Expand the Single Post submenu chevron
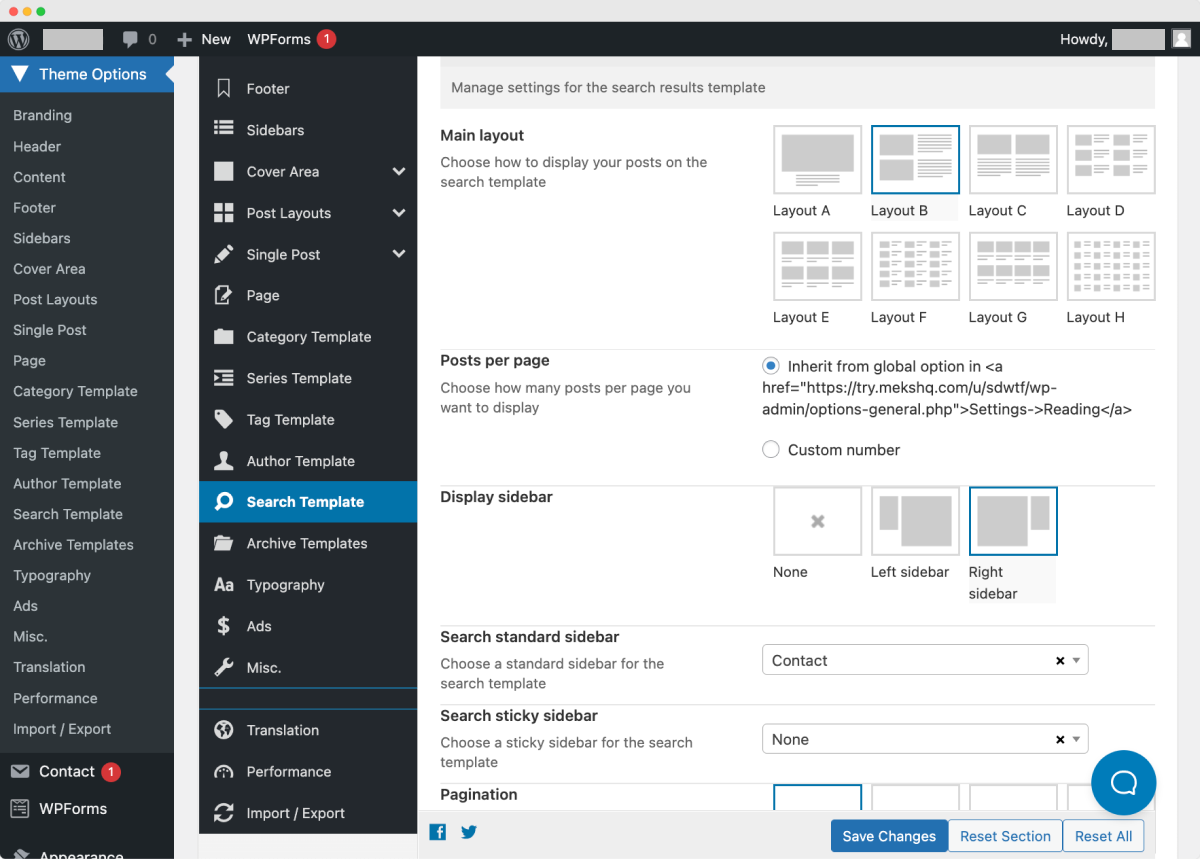The width and height of the screenshot is (1200, 859). (399, 254)
